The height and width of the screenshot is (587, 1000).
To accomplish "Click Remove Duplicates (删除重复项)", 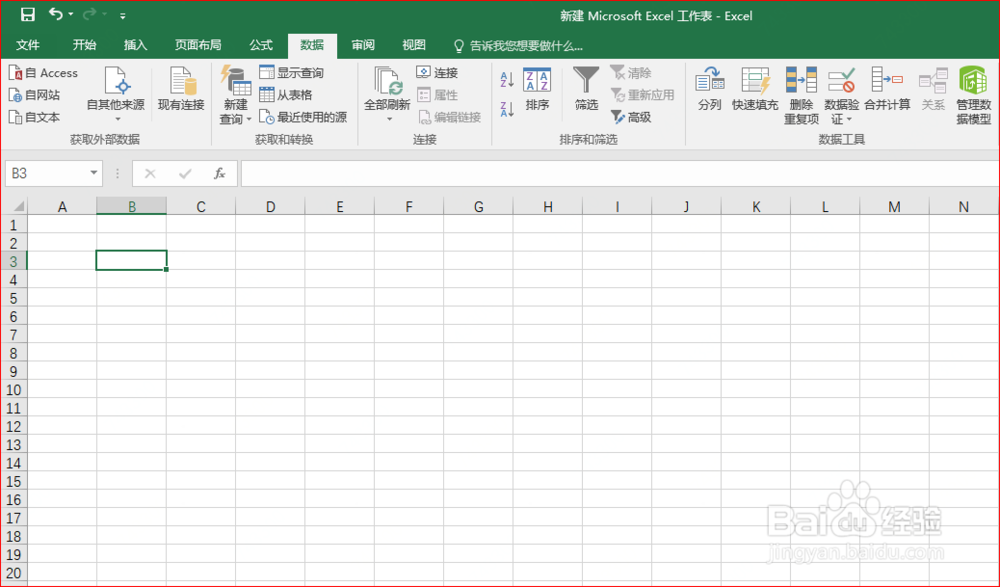I will click(802, 96).
